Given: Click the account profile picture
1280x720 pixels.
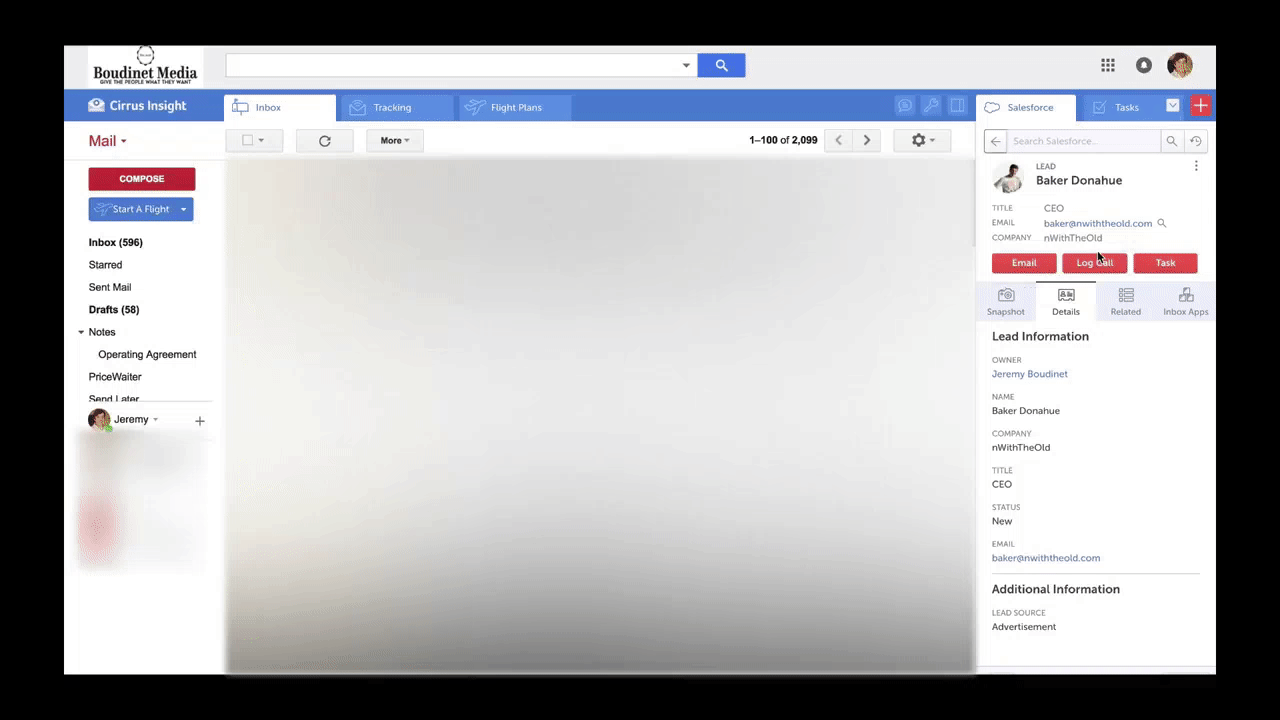Looking at the screenshot, I should (x=1180, y=65).
